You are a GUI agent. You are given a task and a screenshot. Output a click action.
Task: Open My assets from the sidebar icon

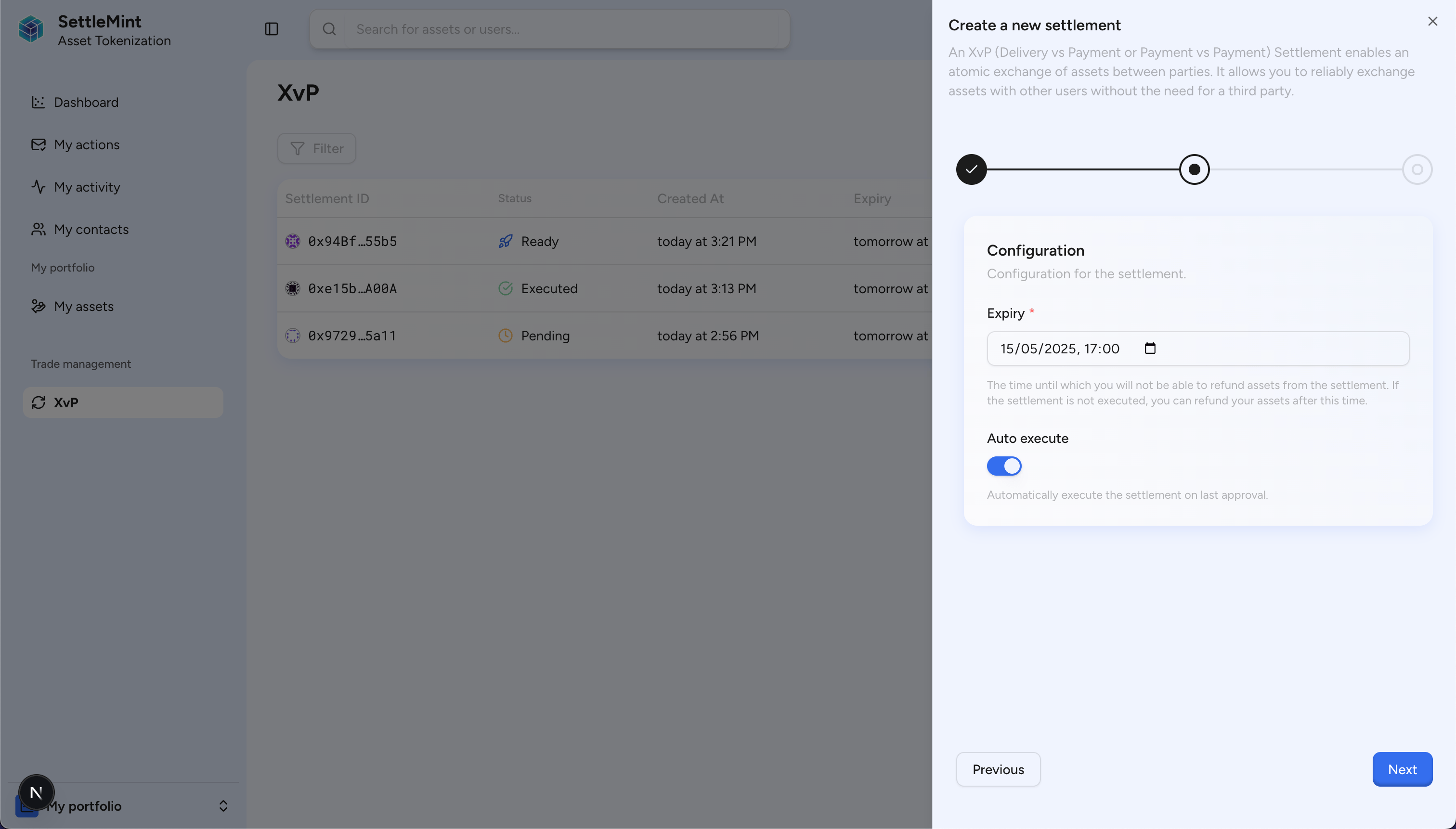pos(38,306)
